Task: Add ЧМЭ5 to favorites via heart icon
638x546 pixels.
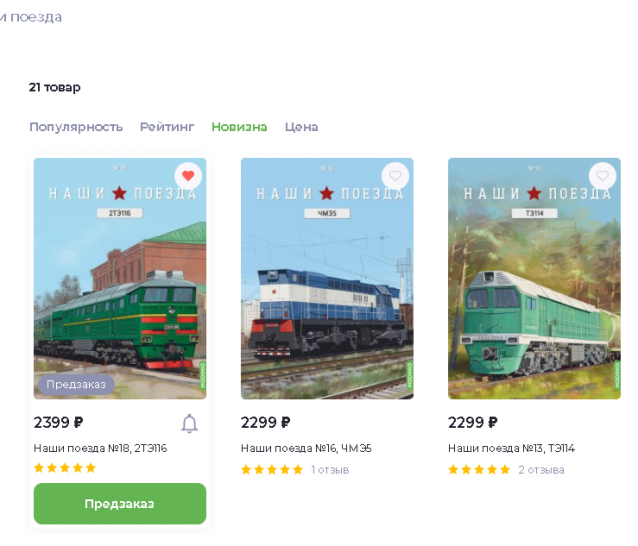Action: pyautogui.click(x=395, y=176)
